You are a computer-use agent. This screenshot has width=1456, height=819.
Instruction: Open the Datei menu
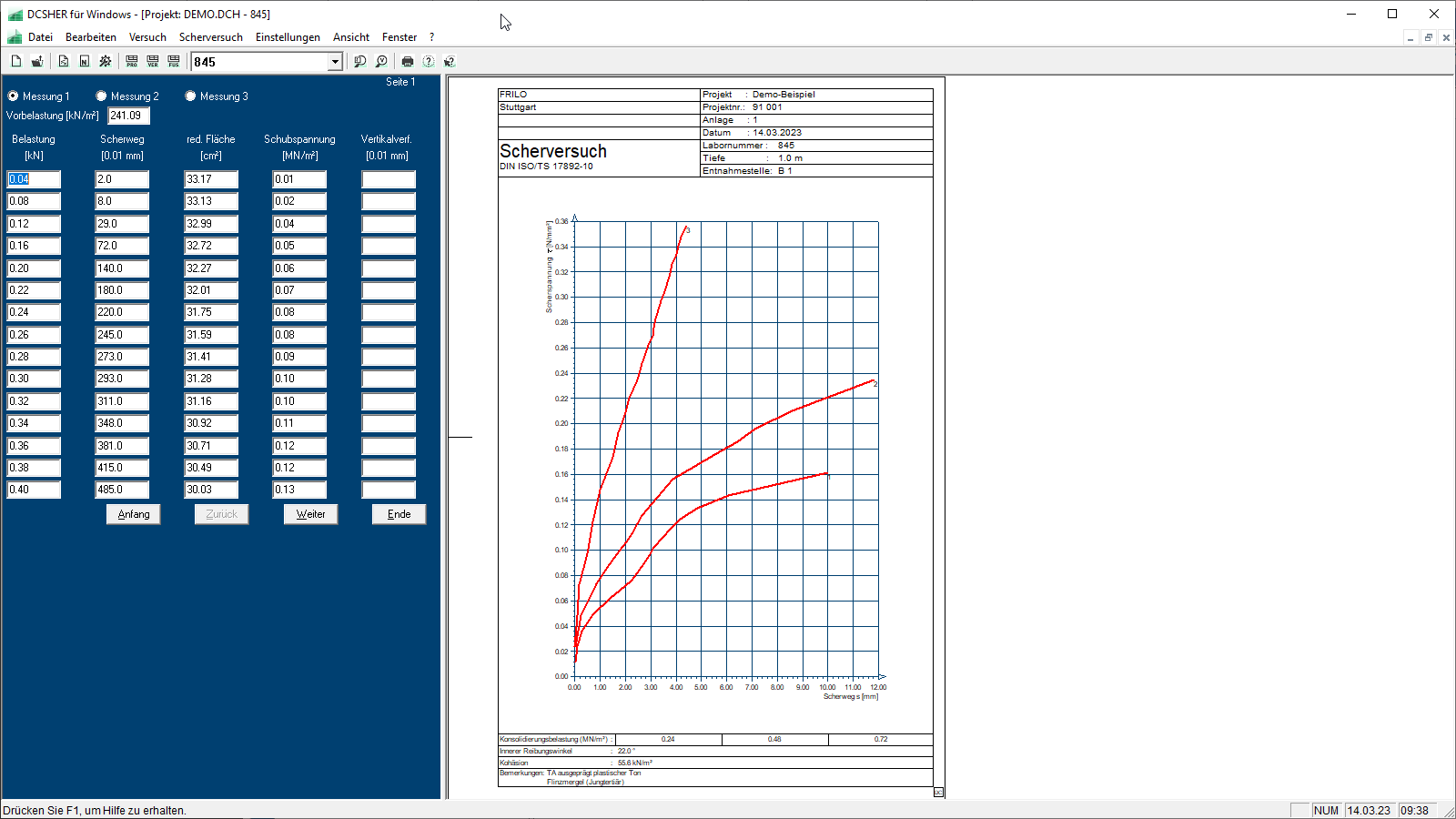40,37
